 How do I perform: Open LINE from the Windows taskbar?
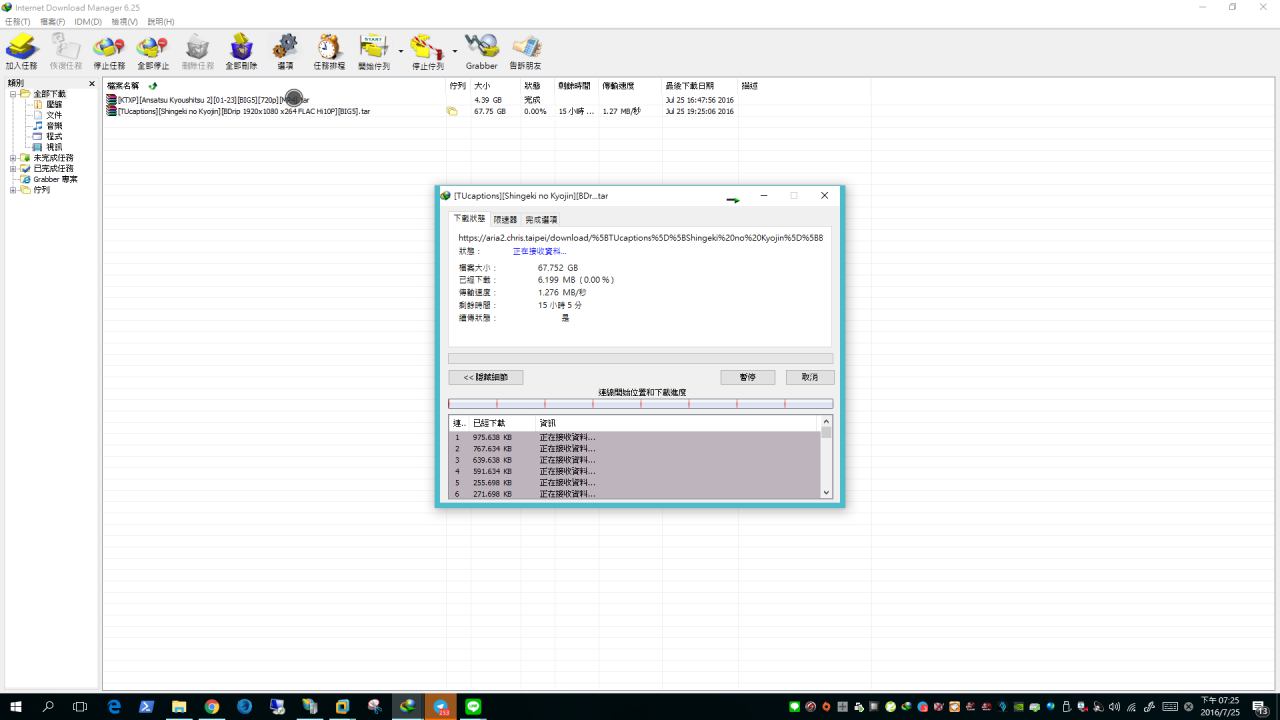point(473,707)
